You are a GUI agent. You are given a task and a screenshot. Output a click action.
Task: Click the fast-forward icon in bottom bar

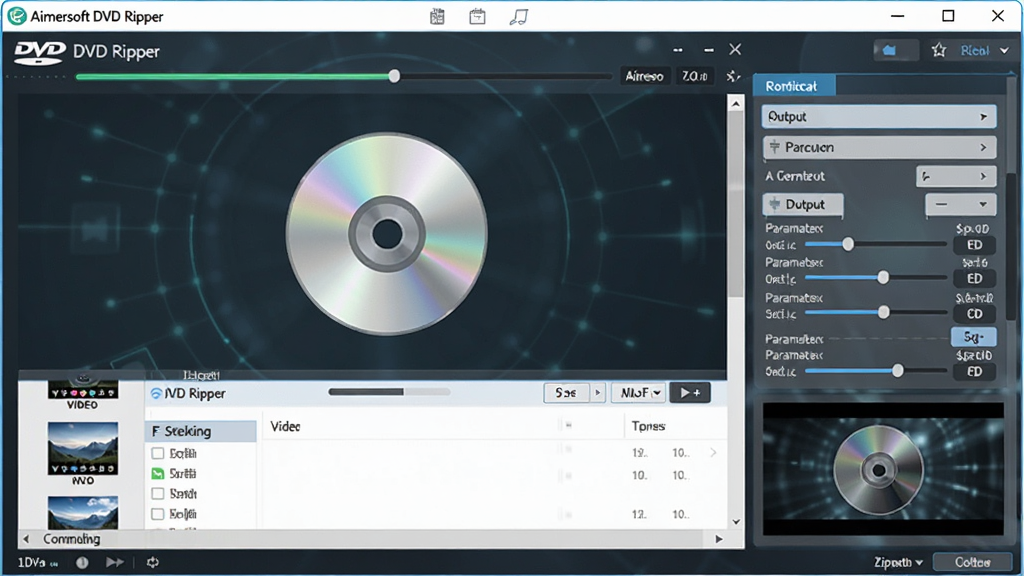pos(114,562)
